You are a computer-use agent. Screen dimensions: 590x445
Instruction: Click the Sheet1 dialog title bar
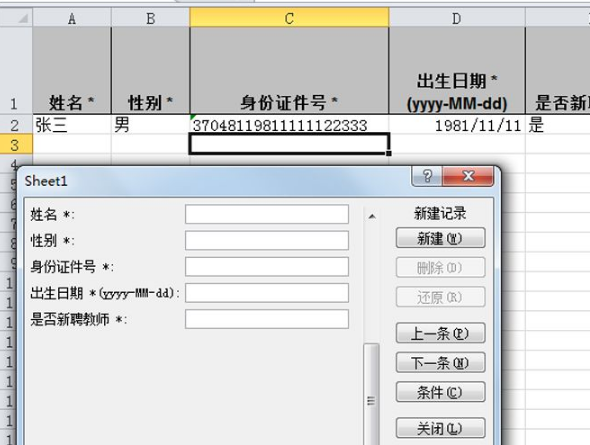pos(214,181)
